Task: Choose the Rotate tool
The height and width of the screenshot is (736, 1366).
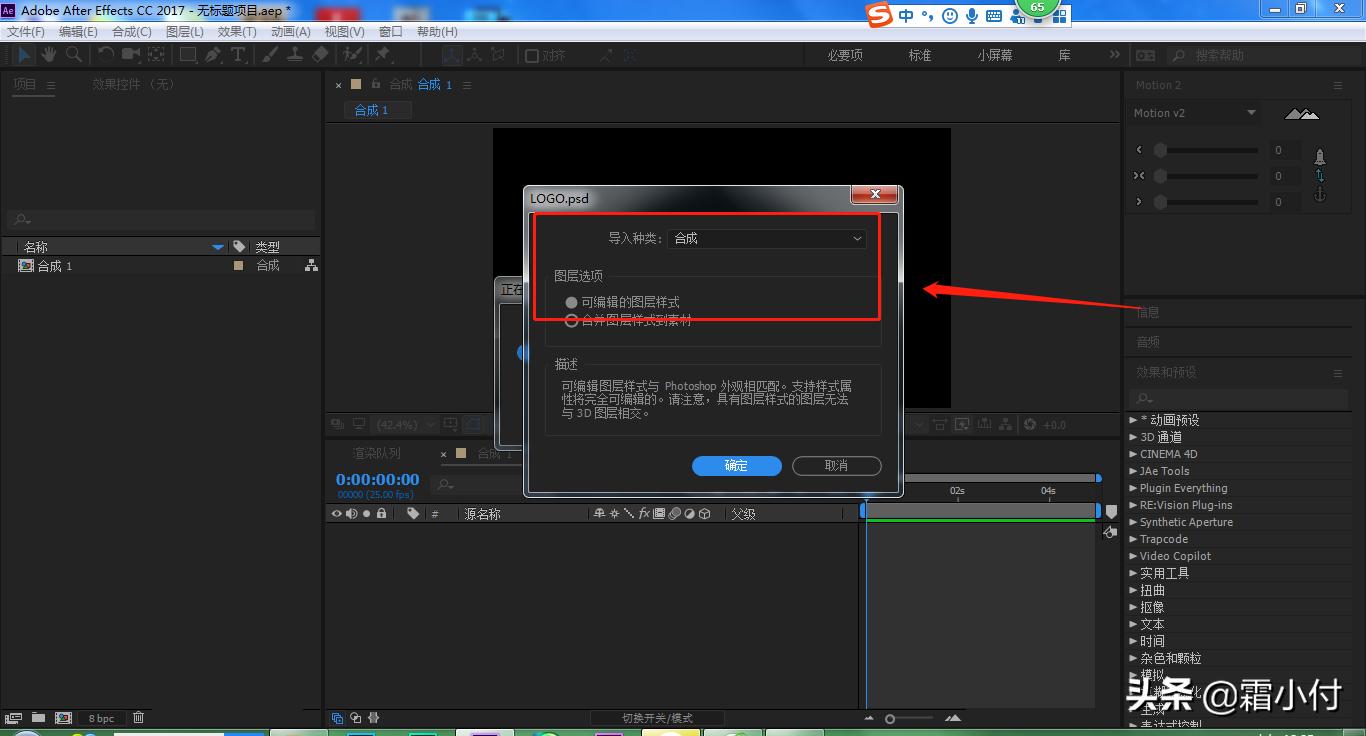Action: pyautogui.click(x=106, y=54)
